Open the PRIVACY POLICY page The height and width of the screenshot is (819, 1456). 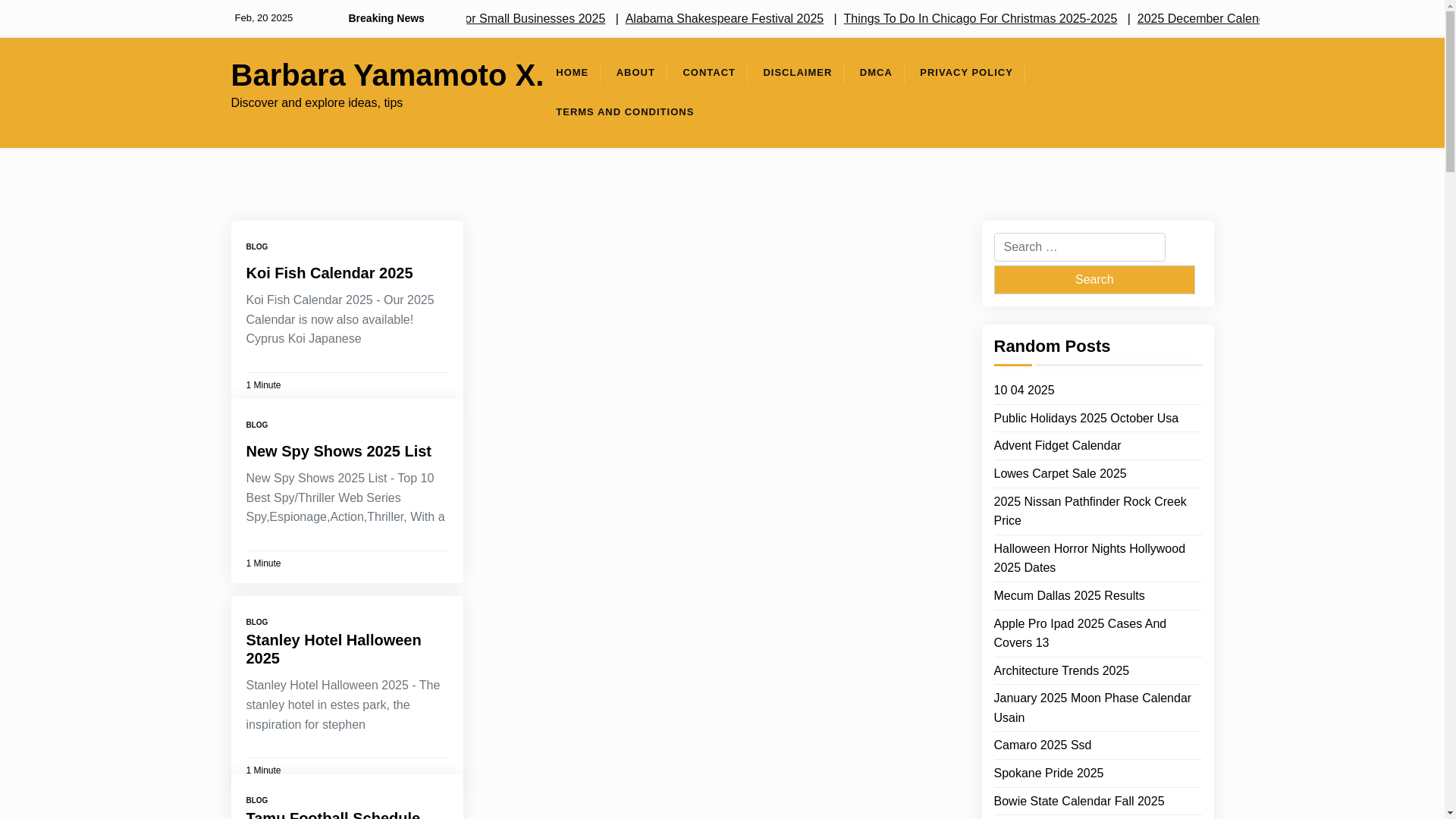pos(966,73)
